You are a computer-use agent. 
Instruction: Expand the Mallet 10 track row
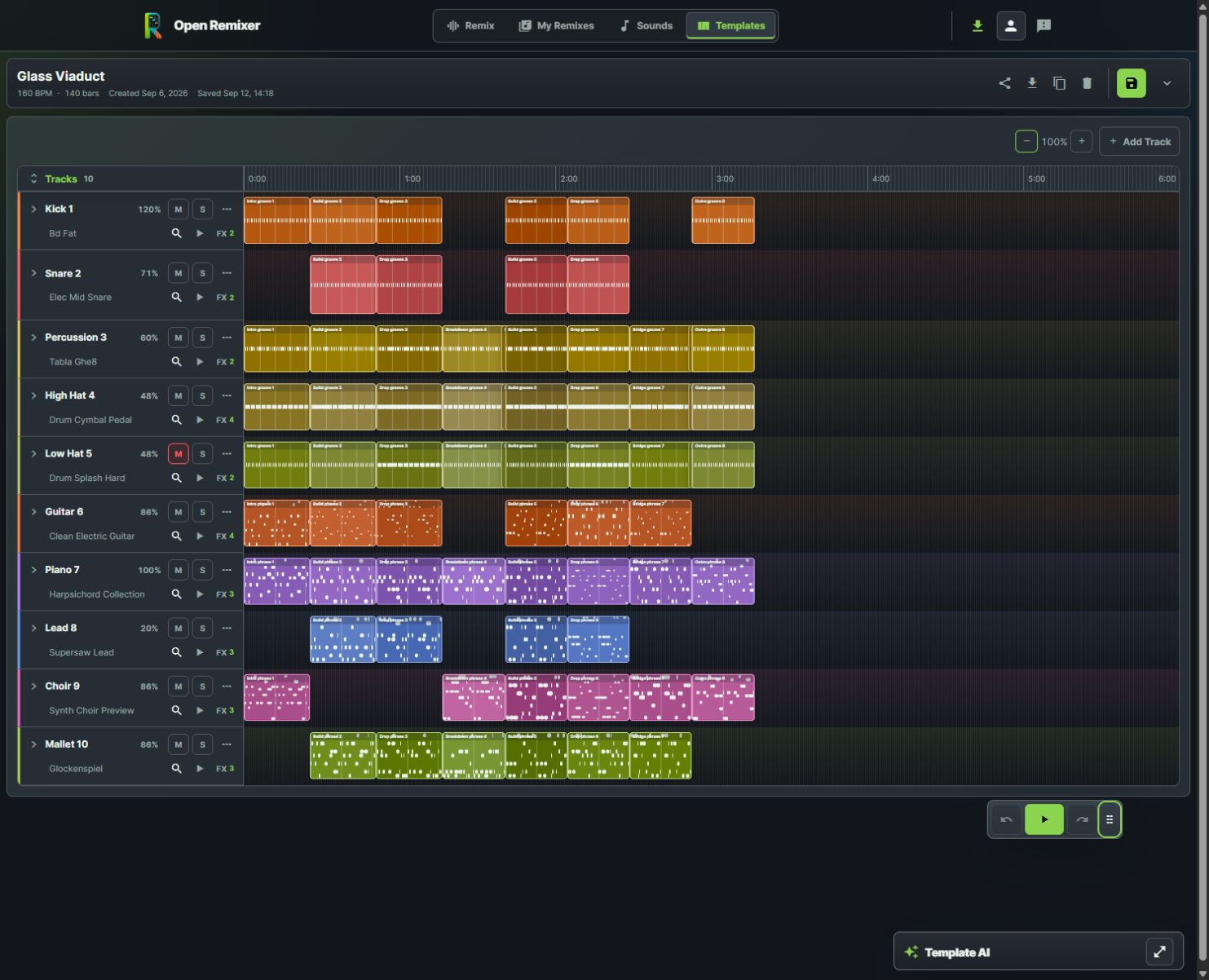pos(33,744)
